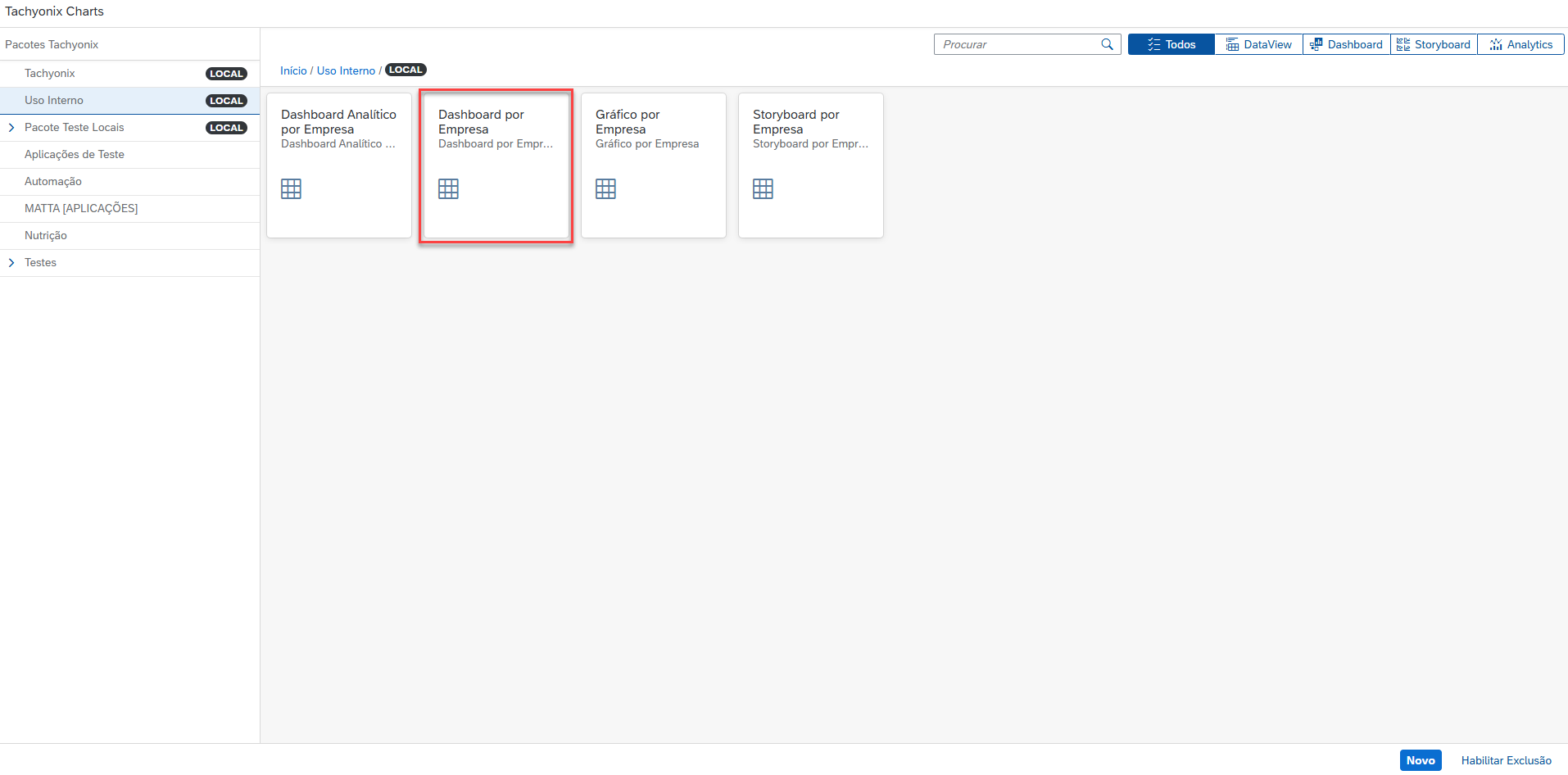Go to Início in breadcrumb
Viewport: 1568px width, 775px height.
[x=293, y=71]
